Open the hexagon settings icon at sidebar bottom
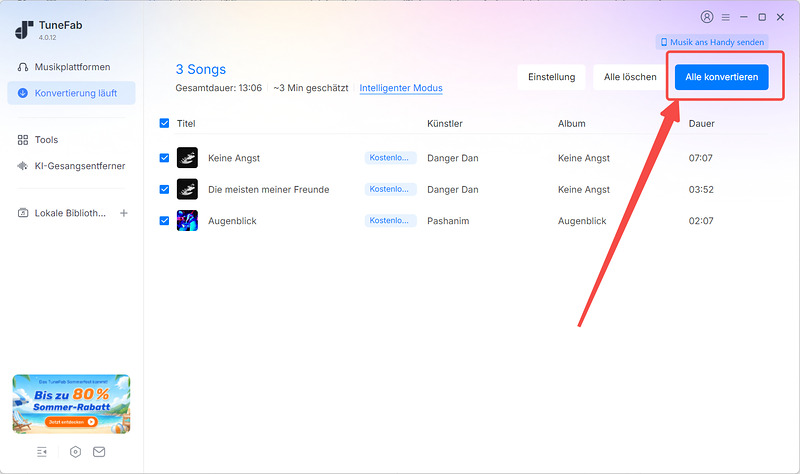This screenshot has width=800, height=474. pyautogui.click(x=76, y=452)
